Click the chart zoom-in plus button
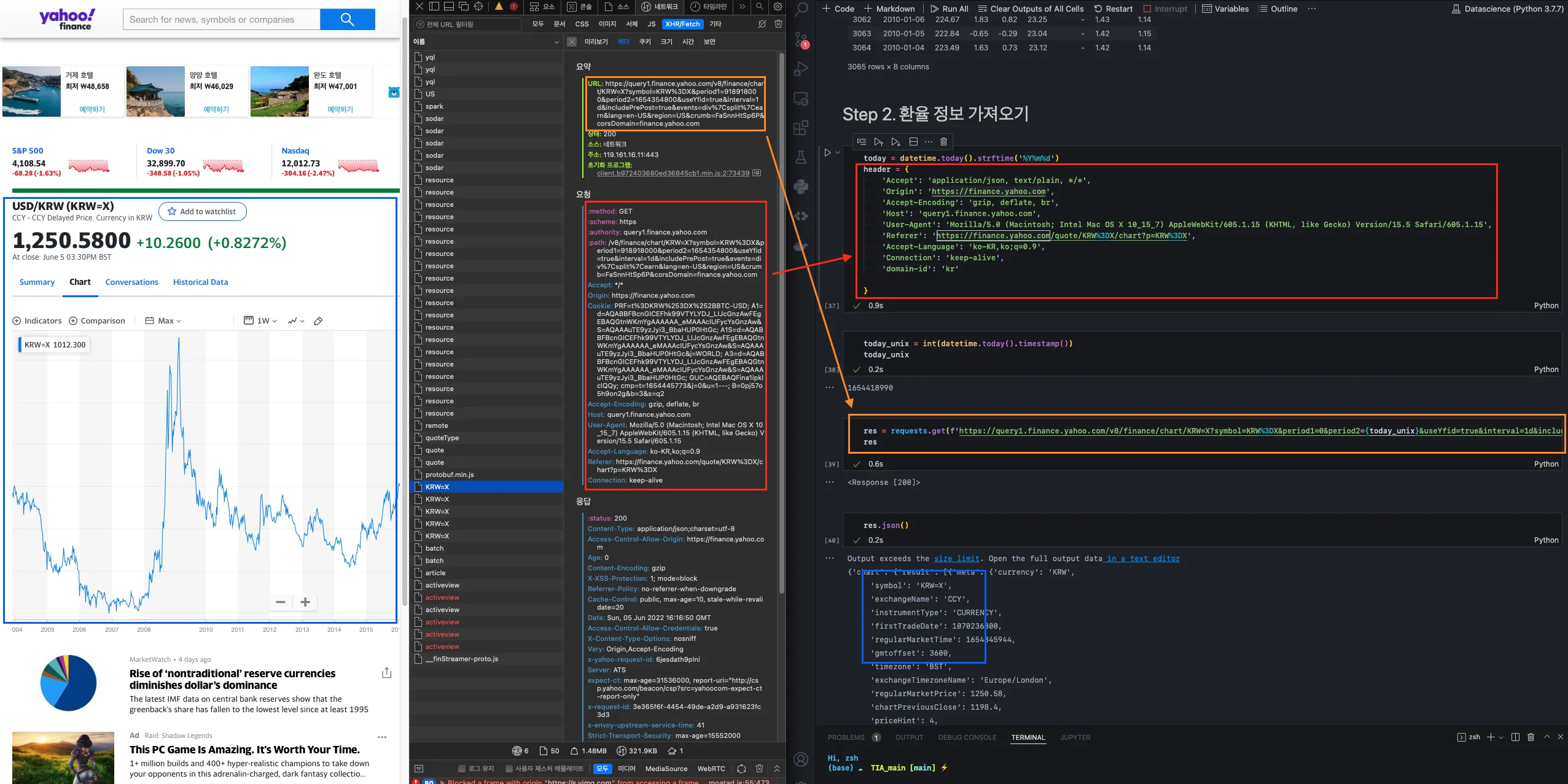Screen dimensions: 1568x784 (305, 602)
